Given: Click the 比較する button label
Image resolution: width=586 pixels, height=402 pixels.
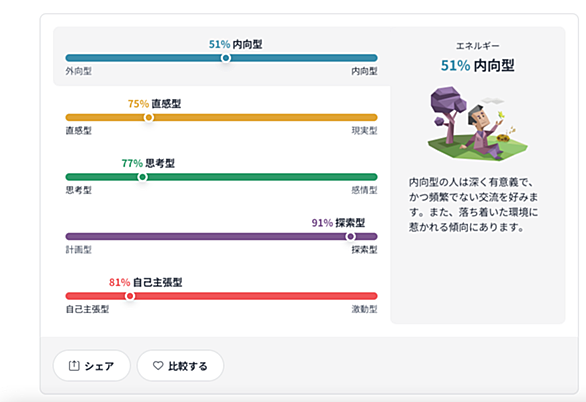Looking at the screenshot, I should 188,366.
